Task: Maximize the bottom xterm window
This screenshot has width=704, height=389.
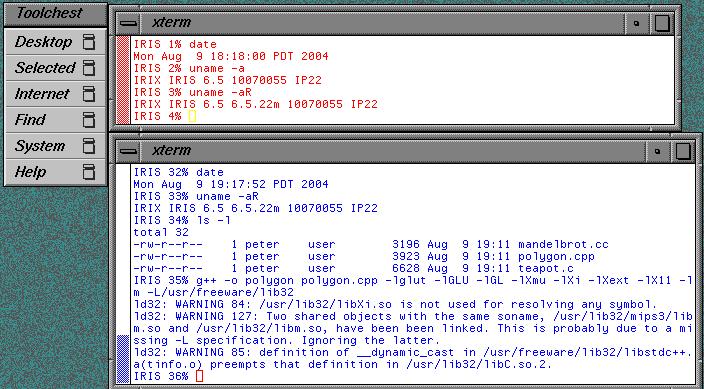Action: [x=683, y=151]
